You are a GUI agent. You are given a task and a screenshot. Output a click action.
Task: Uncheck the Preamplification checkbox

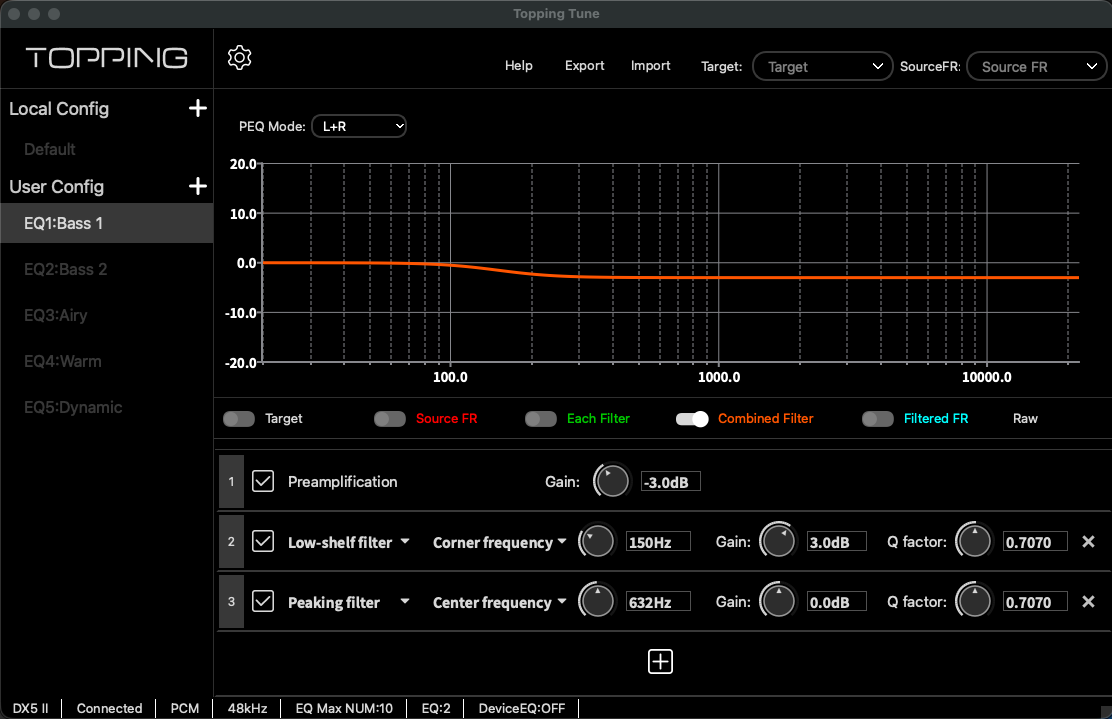tap(263, 481)
